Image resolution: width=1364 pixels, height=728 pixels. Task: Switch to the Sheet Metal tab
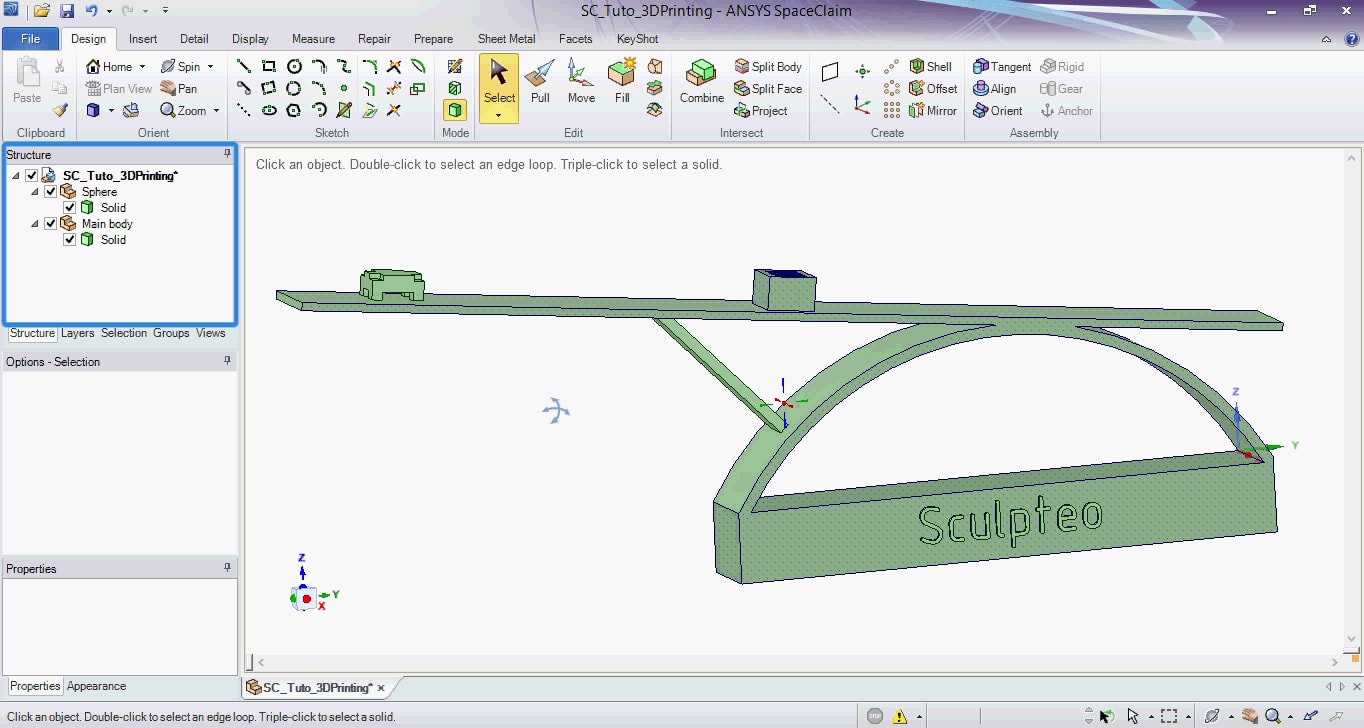[x=506, y=39]
